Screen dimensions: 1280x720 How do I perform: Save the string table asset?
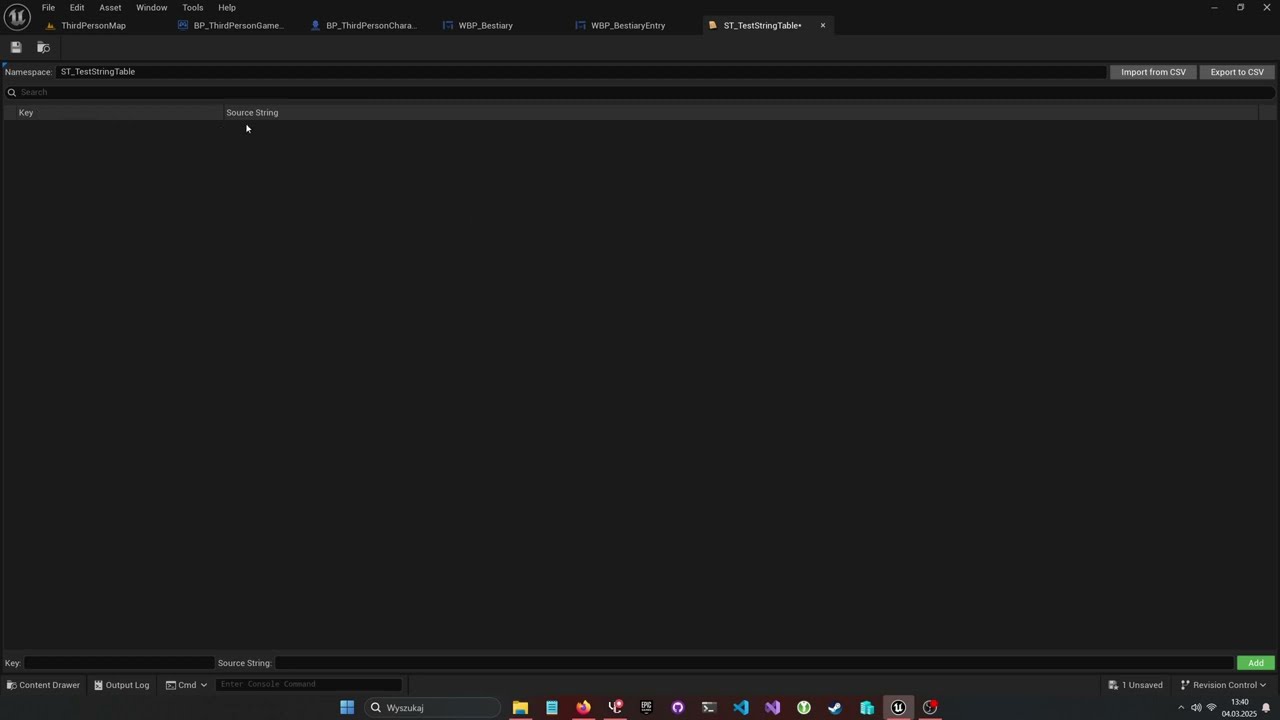(16, 47)
